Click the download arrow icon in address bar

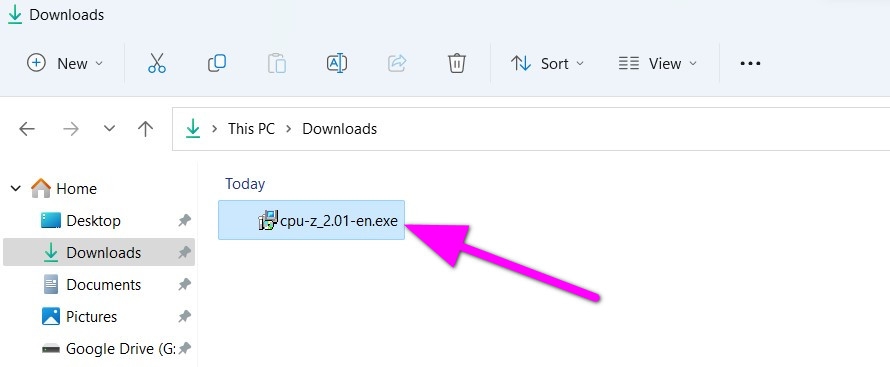point(194,128)
